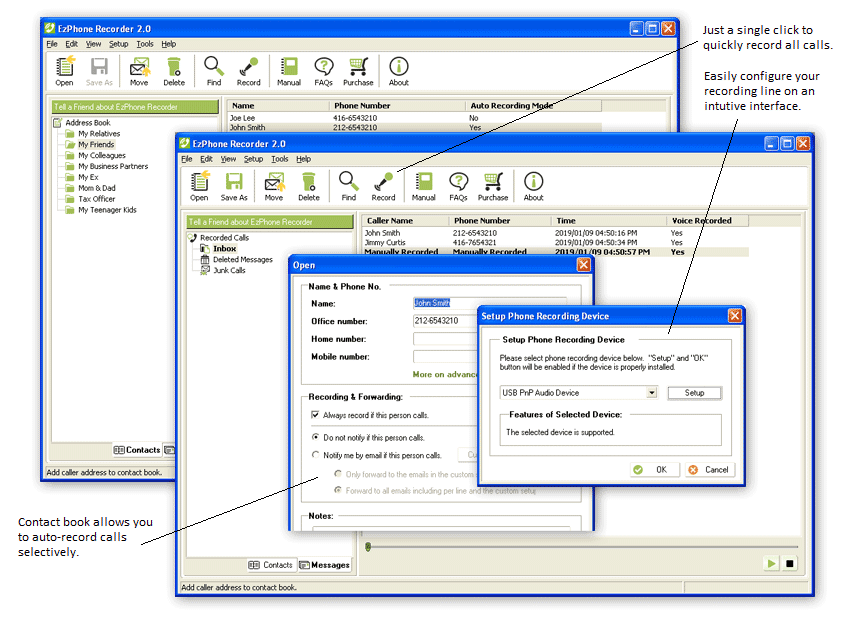Open View menu in back window
860x620 pixels.
coord(93,44)
